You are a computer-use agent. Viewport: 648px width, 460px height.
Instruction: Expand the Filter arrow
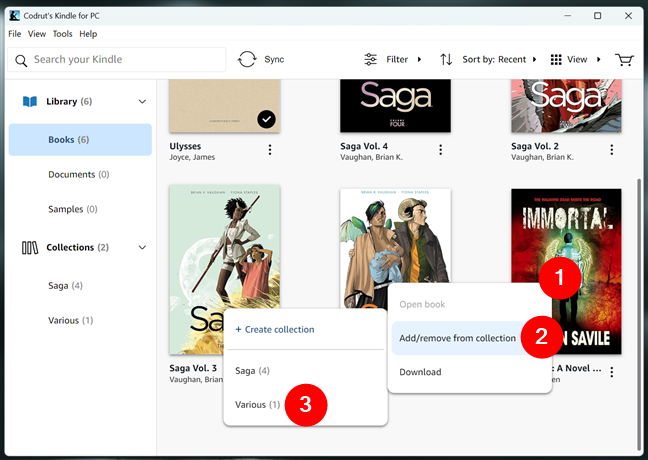(419, 60)
